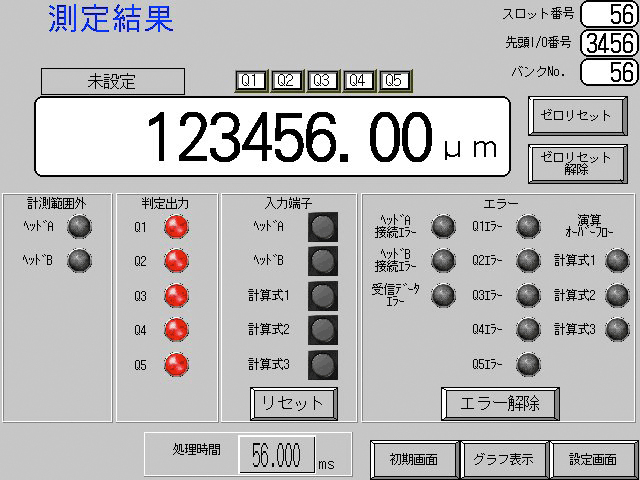
Task: Click the 受信データエラー indicator lamp
Action: tap(443, 295)
